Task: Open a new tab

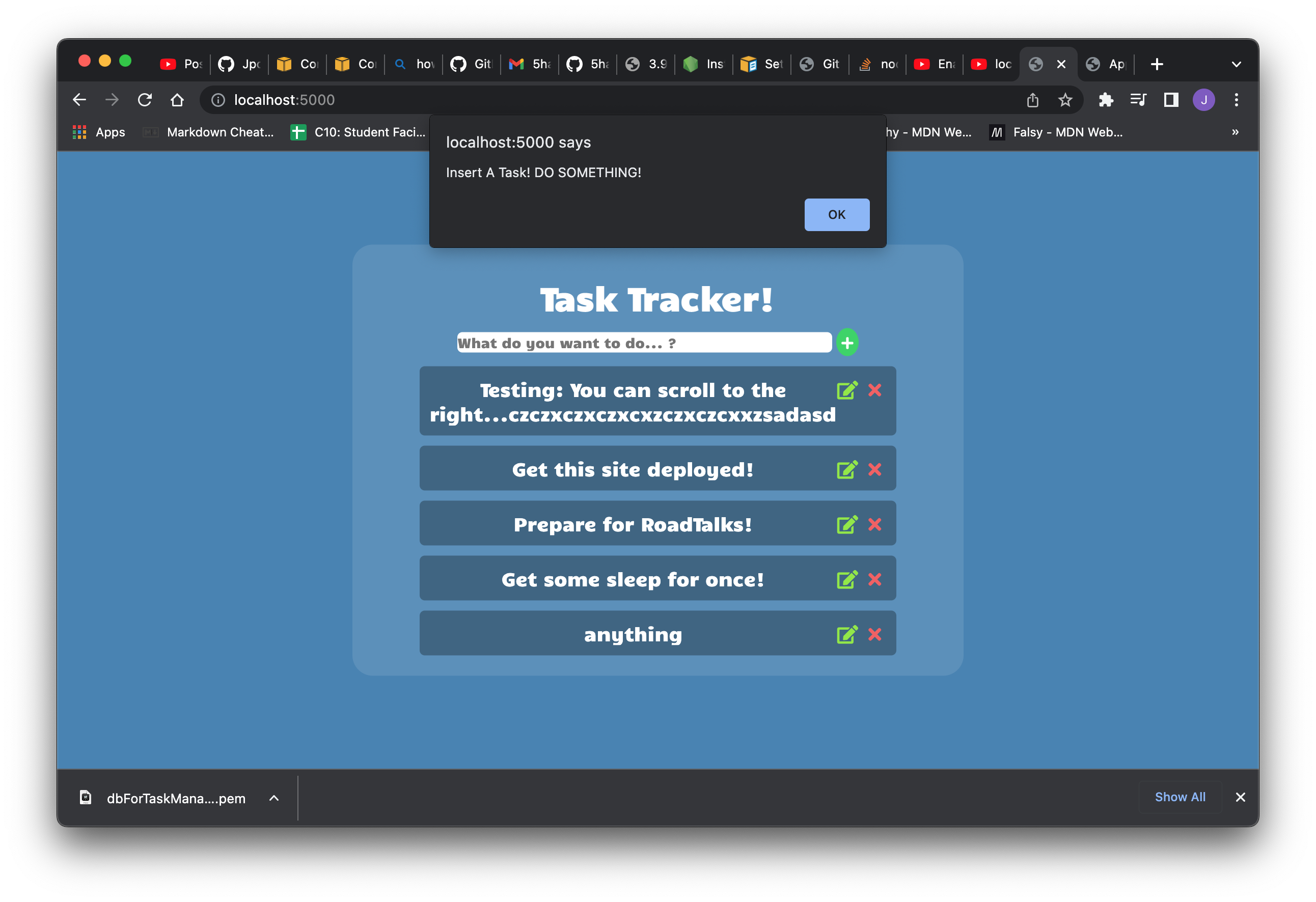Action: point(1156,65)
